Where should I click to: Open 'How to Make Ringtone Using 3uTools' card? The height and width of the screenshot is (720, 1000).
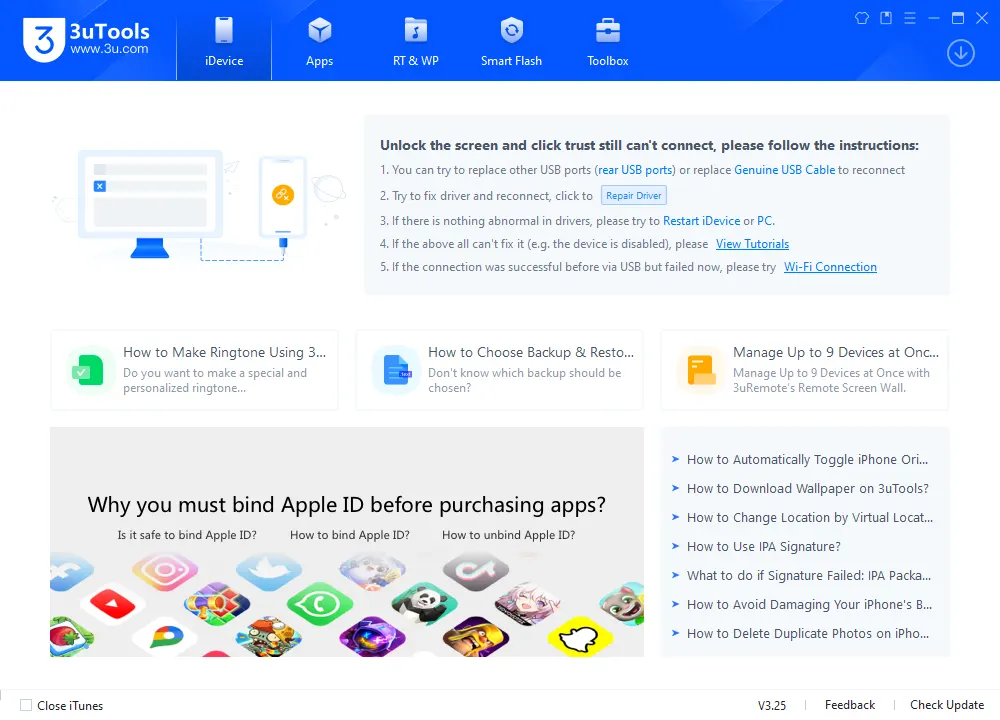click(194, 369)
